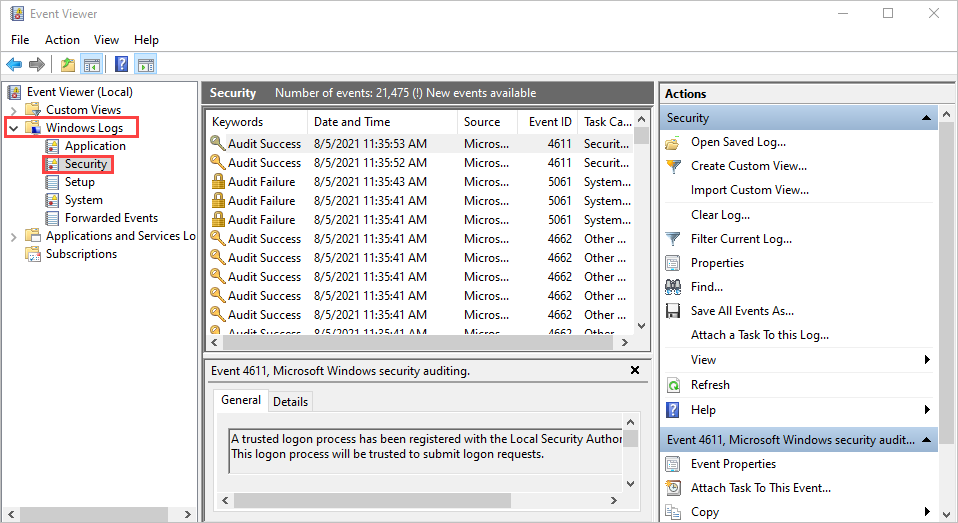
Task: Click the Help question-mark icon in Actions
Action: 673,410
